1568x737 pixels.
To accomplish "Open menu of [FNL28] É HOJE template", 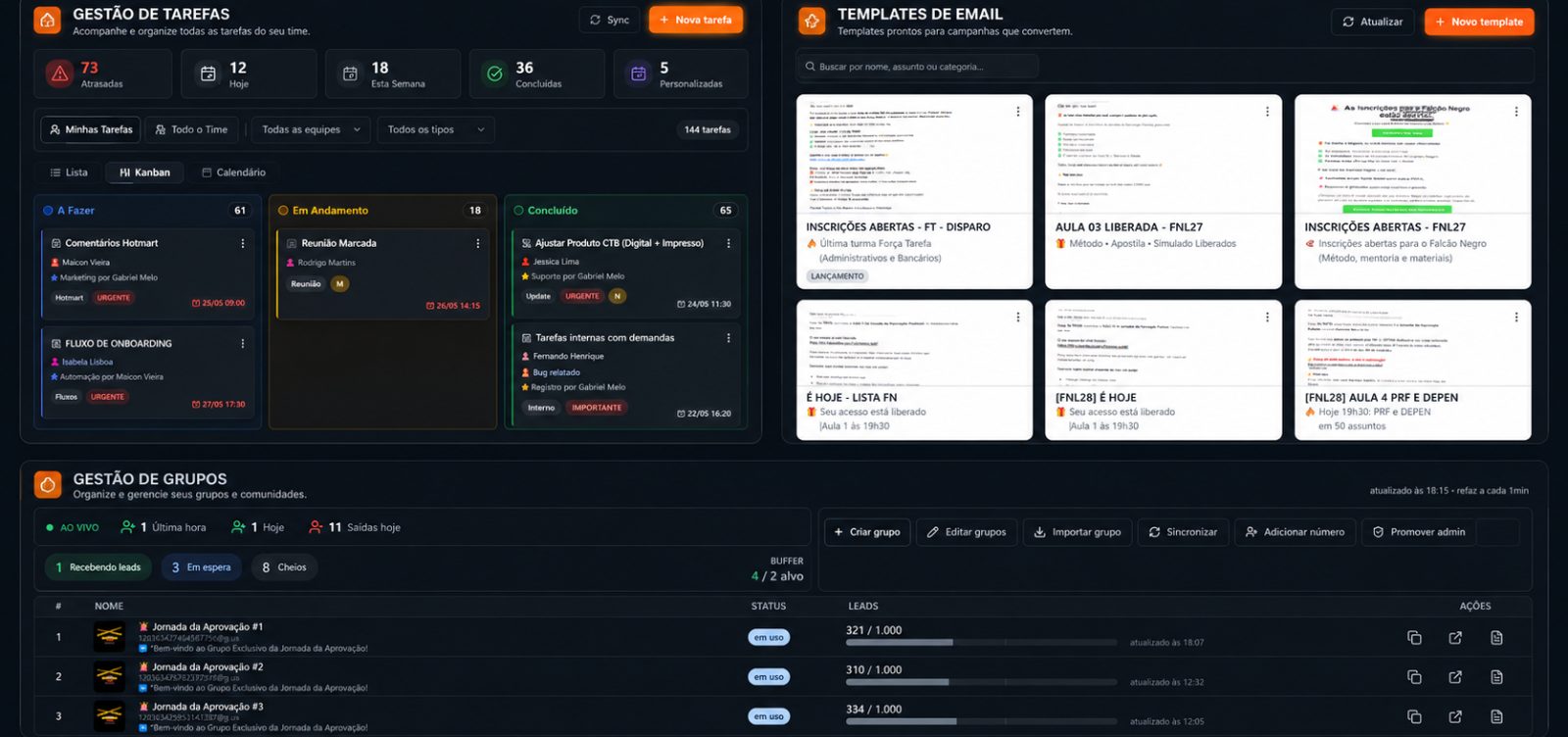I will (1267, 318).
